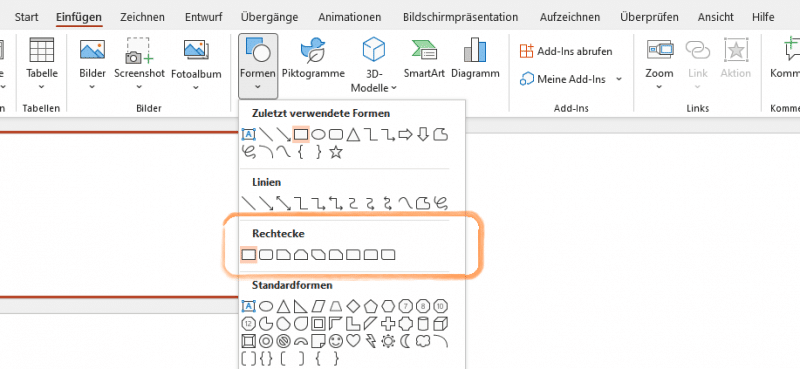Open the Hilfe tab

[763, 17]
